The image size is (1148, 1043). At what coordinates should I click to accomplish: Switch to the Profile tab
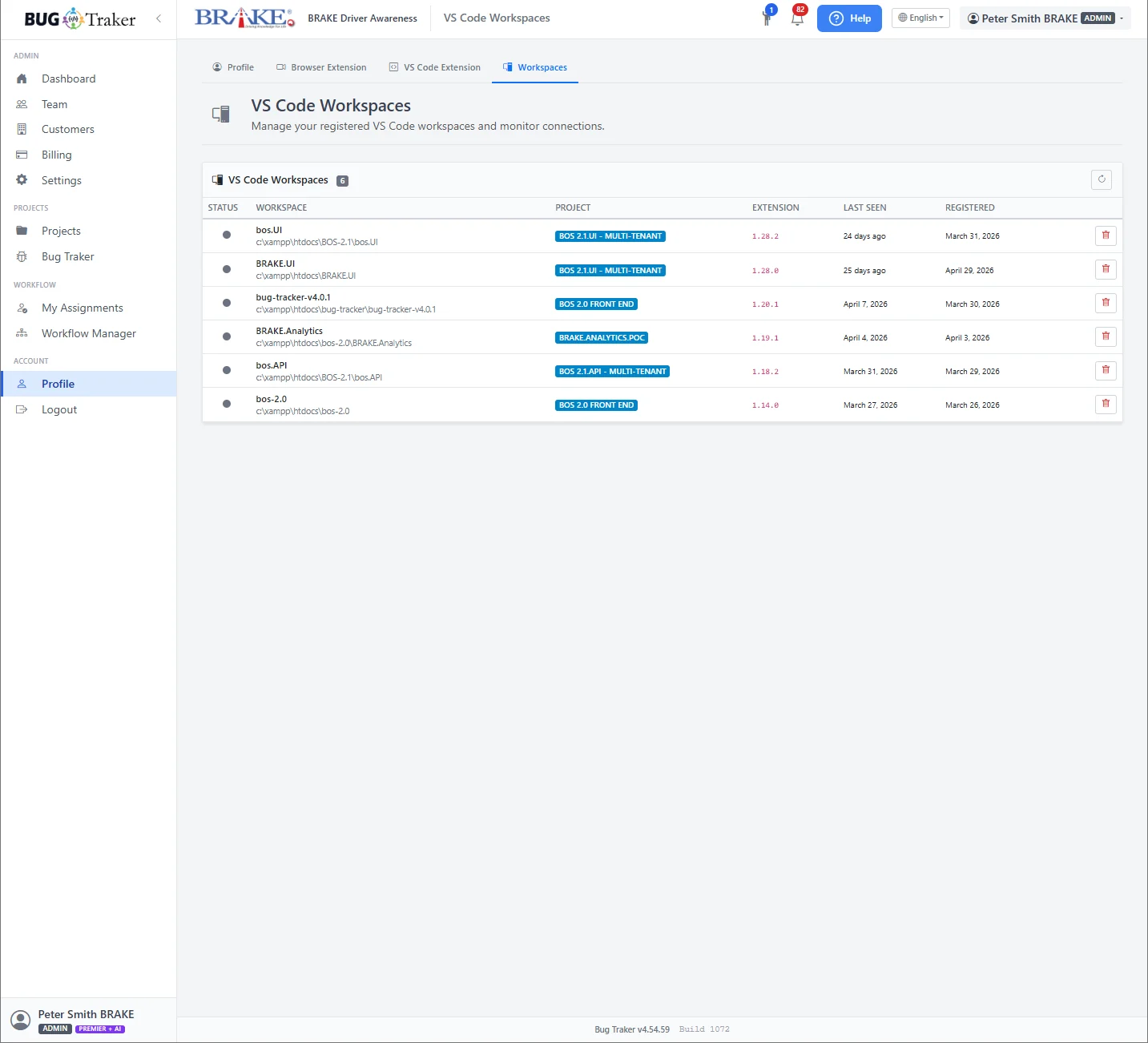(x=233, y=67)
